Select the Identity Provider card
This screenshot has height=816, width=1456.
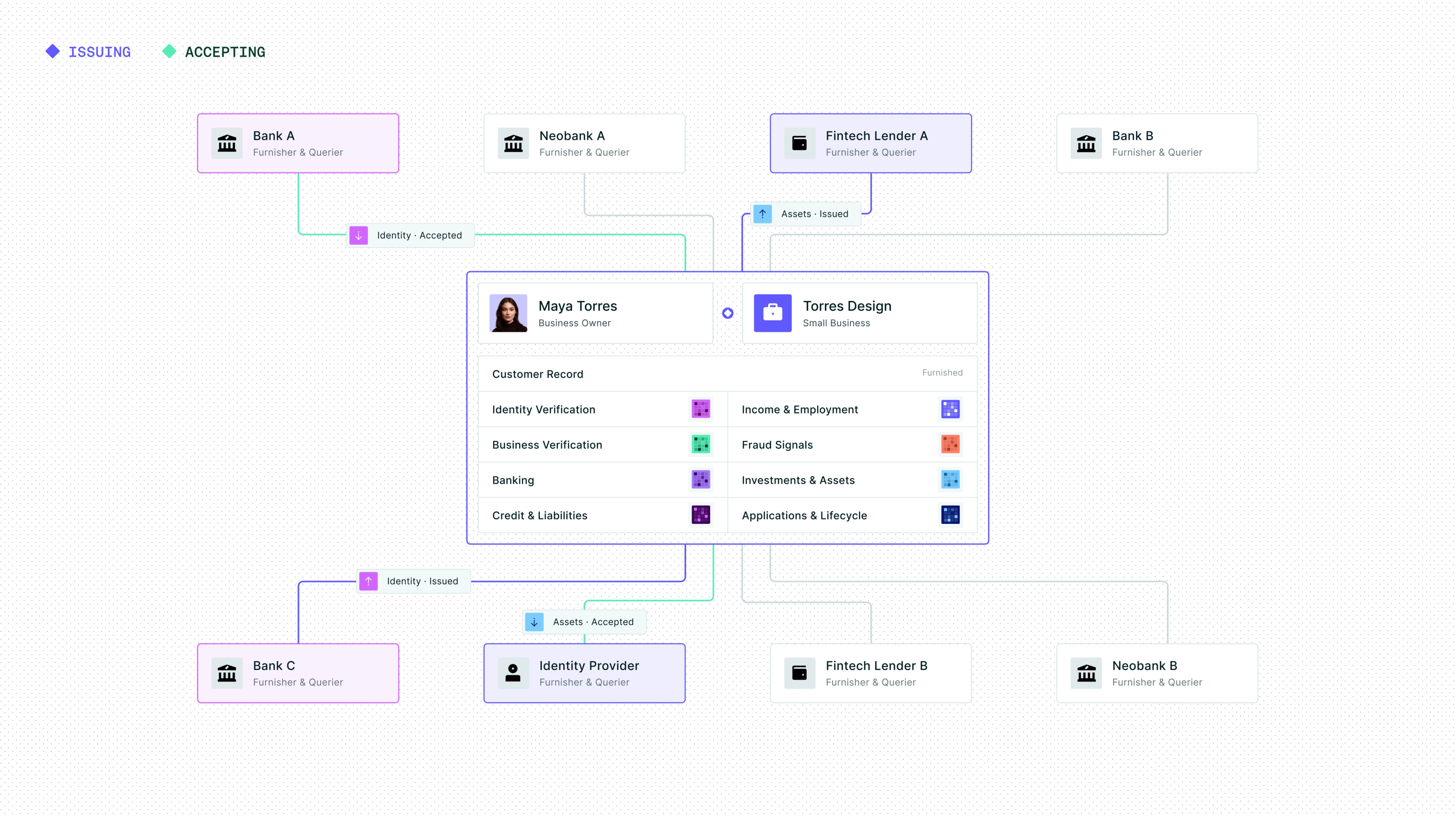584,673
